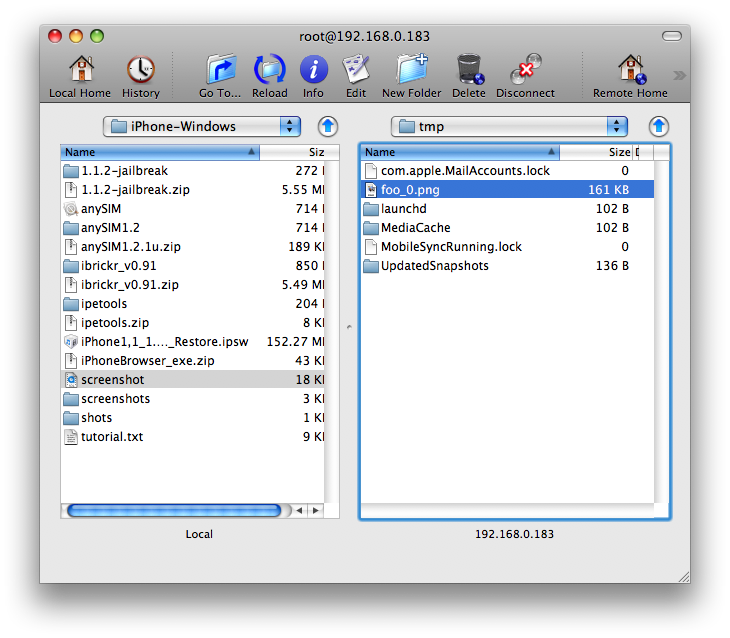Sort local files by Name column
This screenshot has width=730, height=638.
(x=160, y=153)
